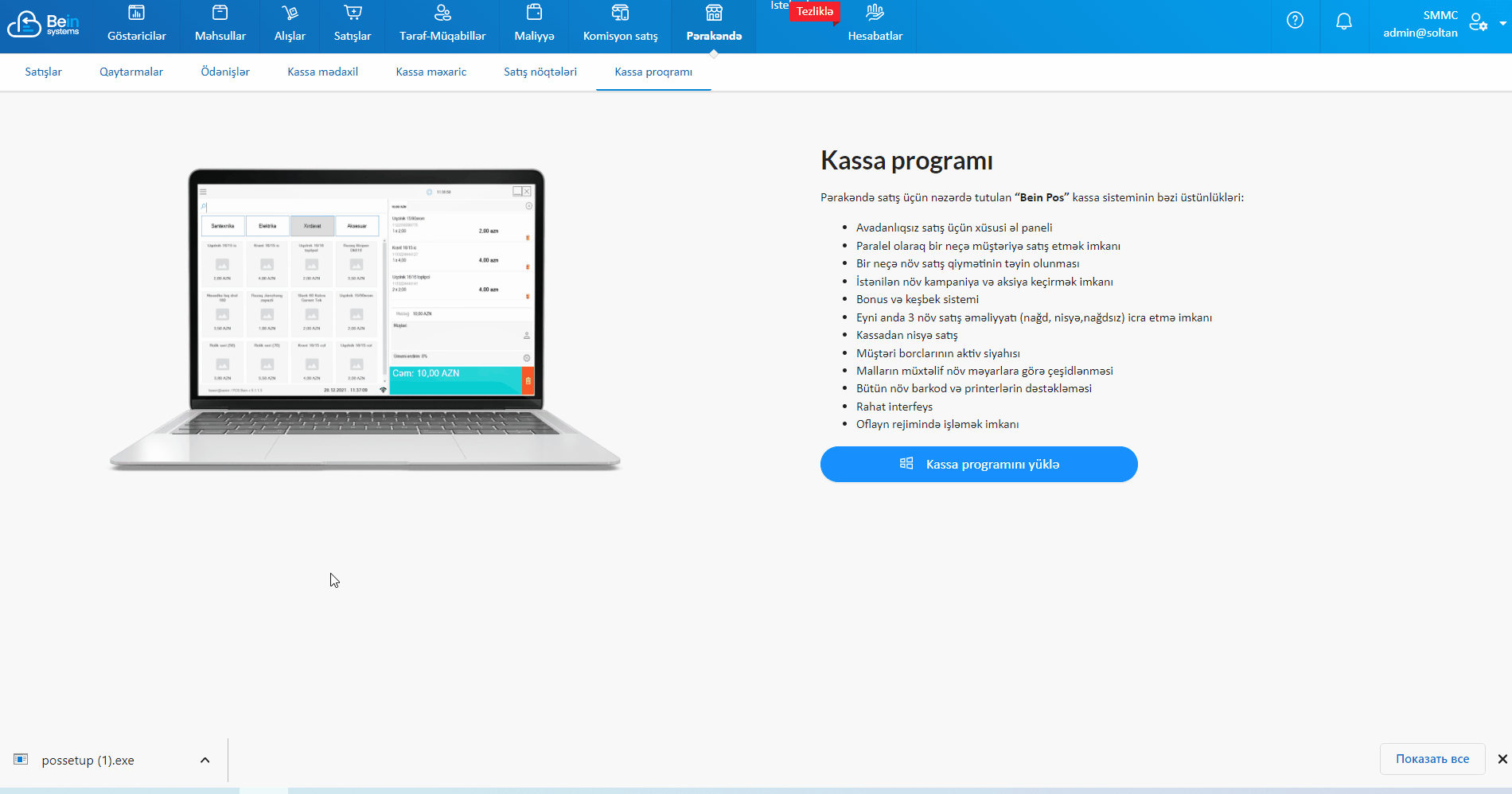Open the Məhsullar products icon

220,14
